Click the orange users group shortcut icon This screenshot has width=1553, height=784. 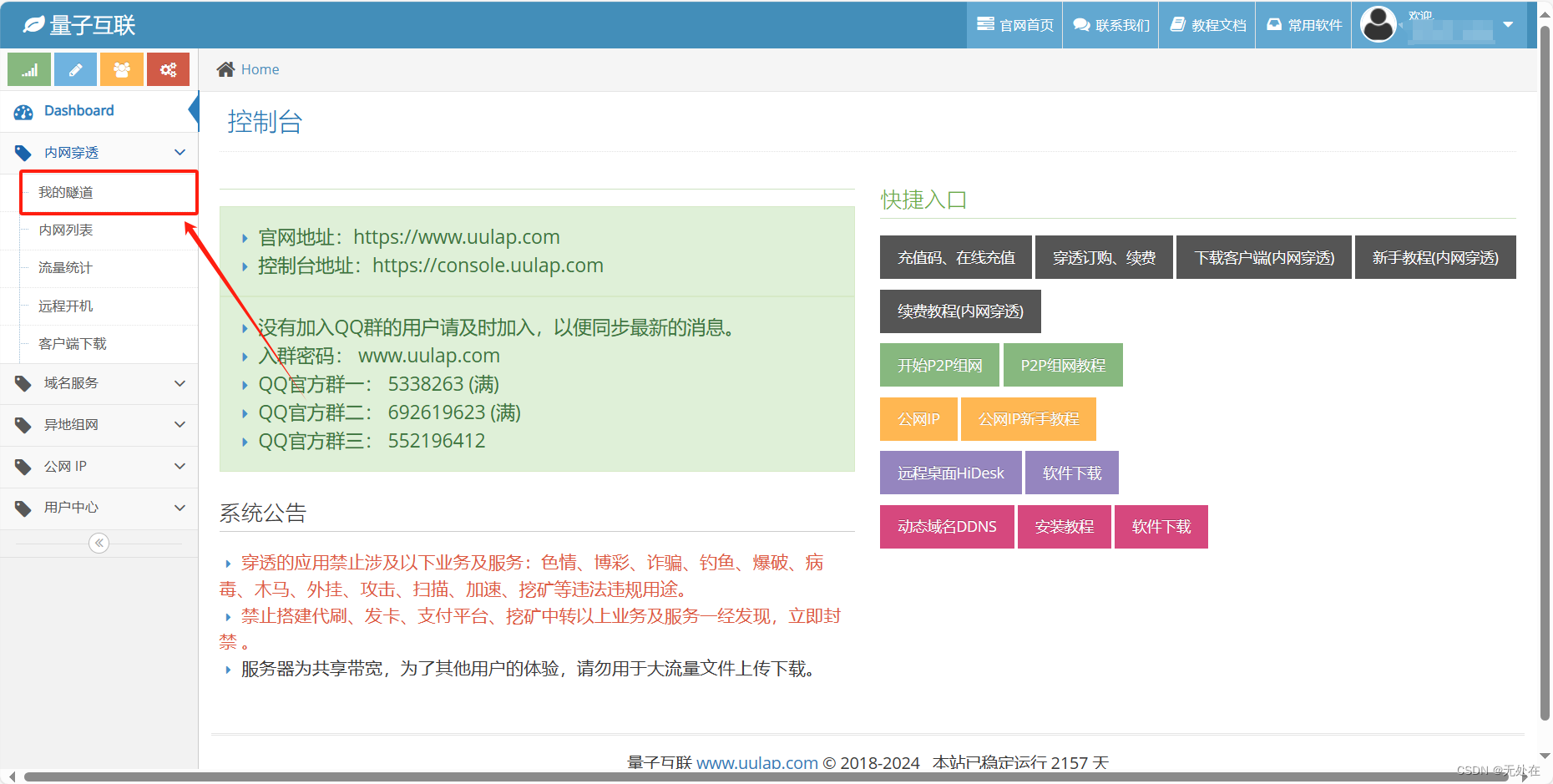pyautogui.click(x=122, y=70)
